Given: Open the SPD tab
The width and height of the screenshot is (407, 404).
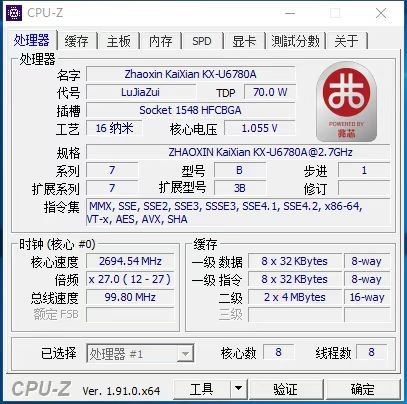Looking at the screenshot, I should tap(202, 41).
